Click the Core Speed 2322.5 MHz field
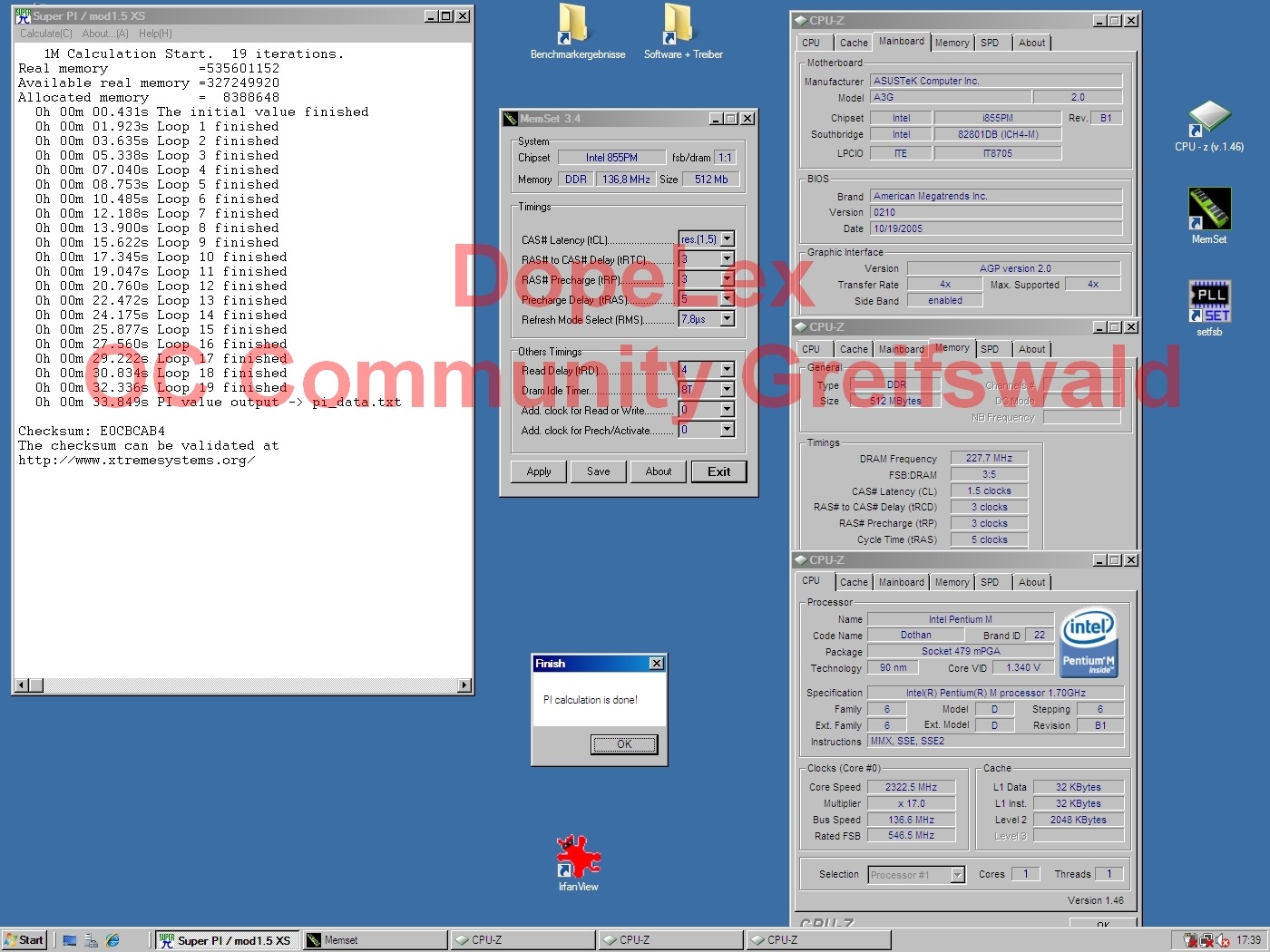This screenshot has width=1270, height=952. click(911, 787)
